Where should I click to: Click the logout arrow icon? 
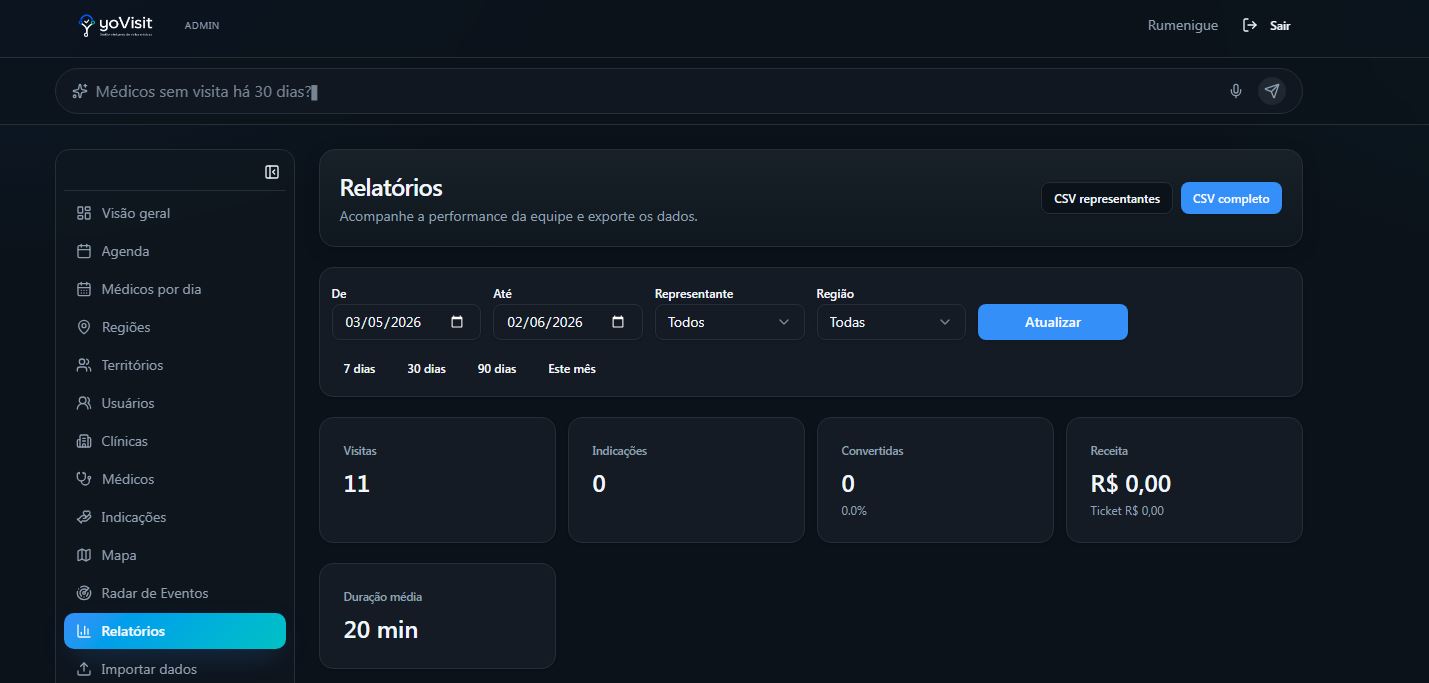pyautogui.click(x=1250, y=25)
